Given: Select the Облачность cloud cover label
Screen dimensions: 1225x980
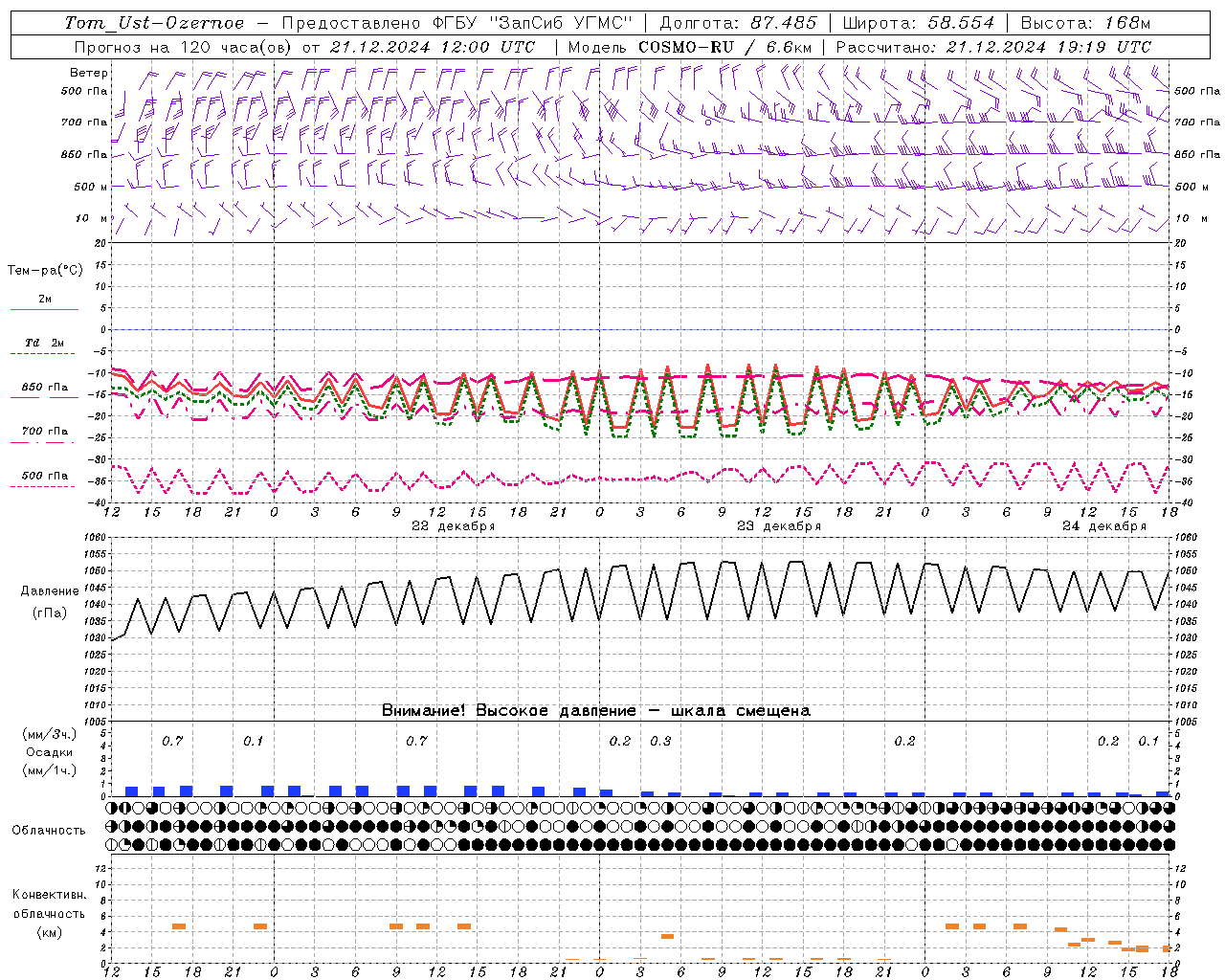Looking at the screenshot, I should [49, 830].
